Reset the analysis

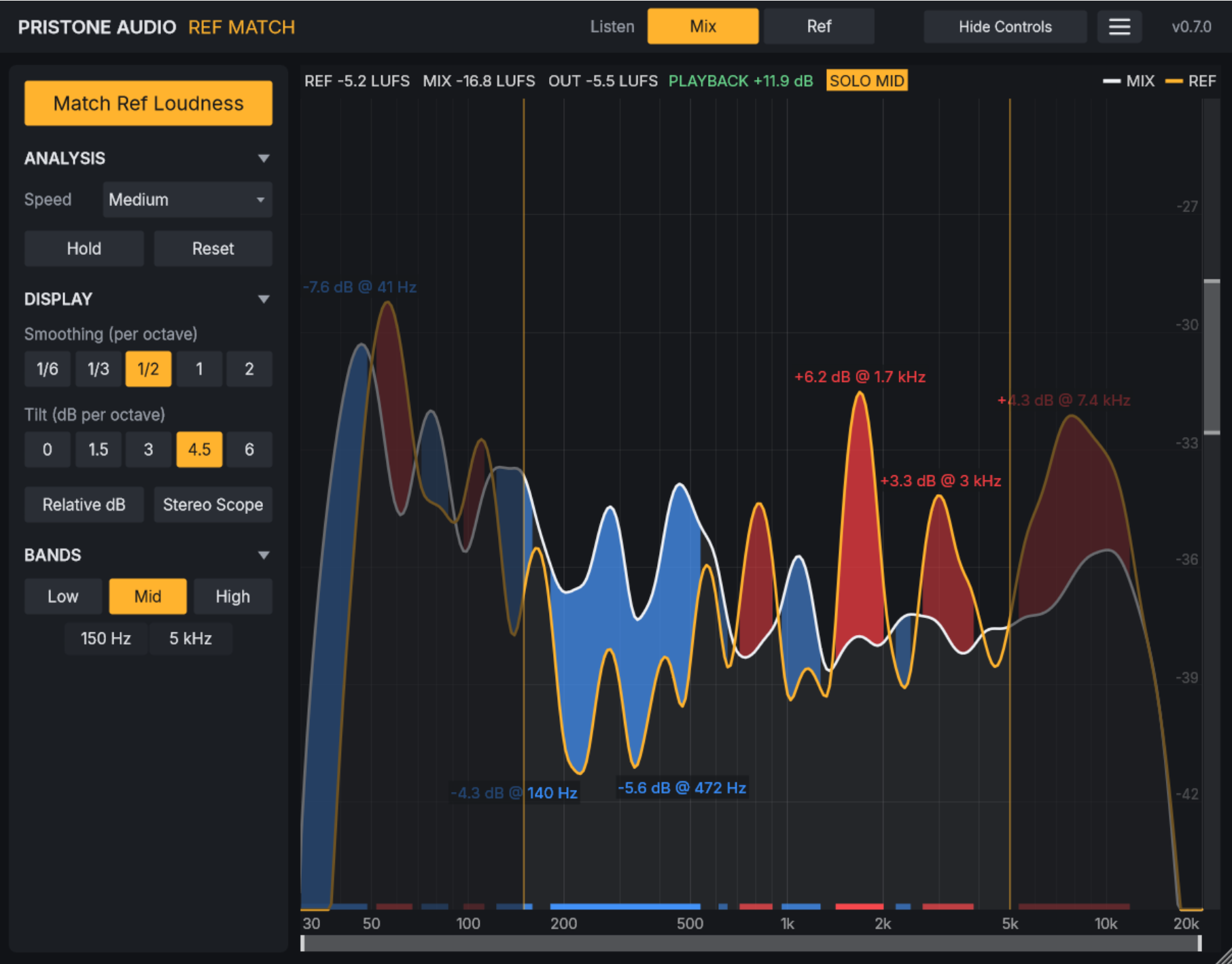coord(213,248)
